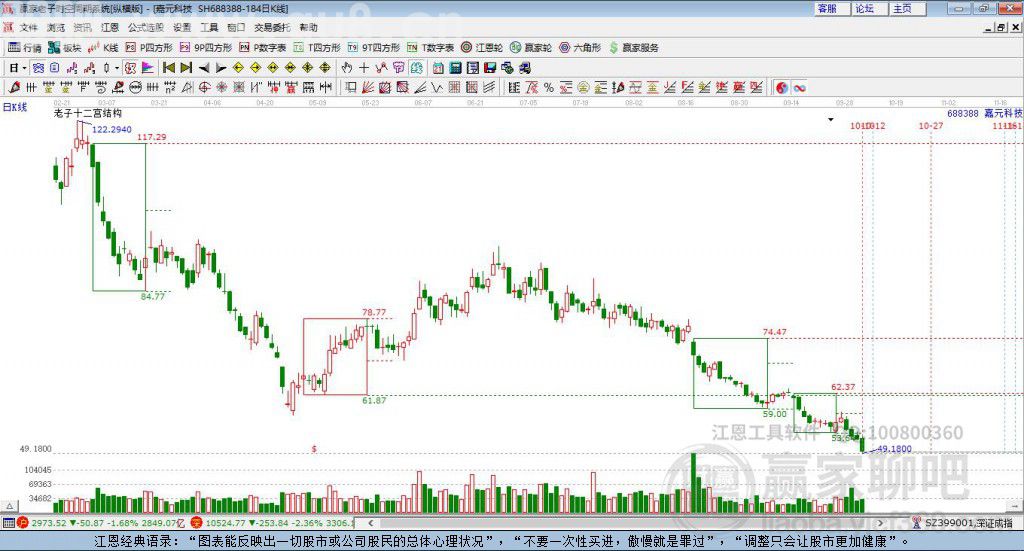The height and width of the screenshot is (551, 1024).
Task: Open the 设置 menu
Action: pos(182,27)
